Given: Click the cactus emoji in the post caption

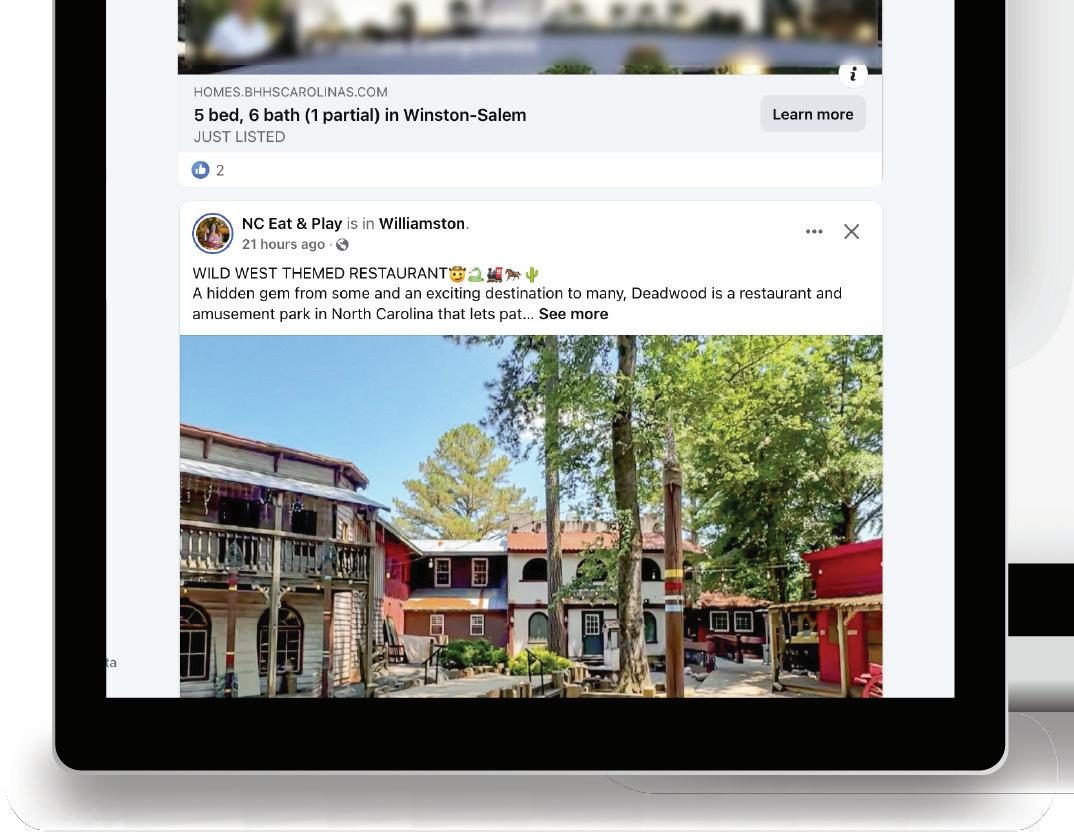Looking at the screenshot, I should click(532, 274).
